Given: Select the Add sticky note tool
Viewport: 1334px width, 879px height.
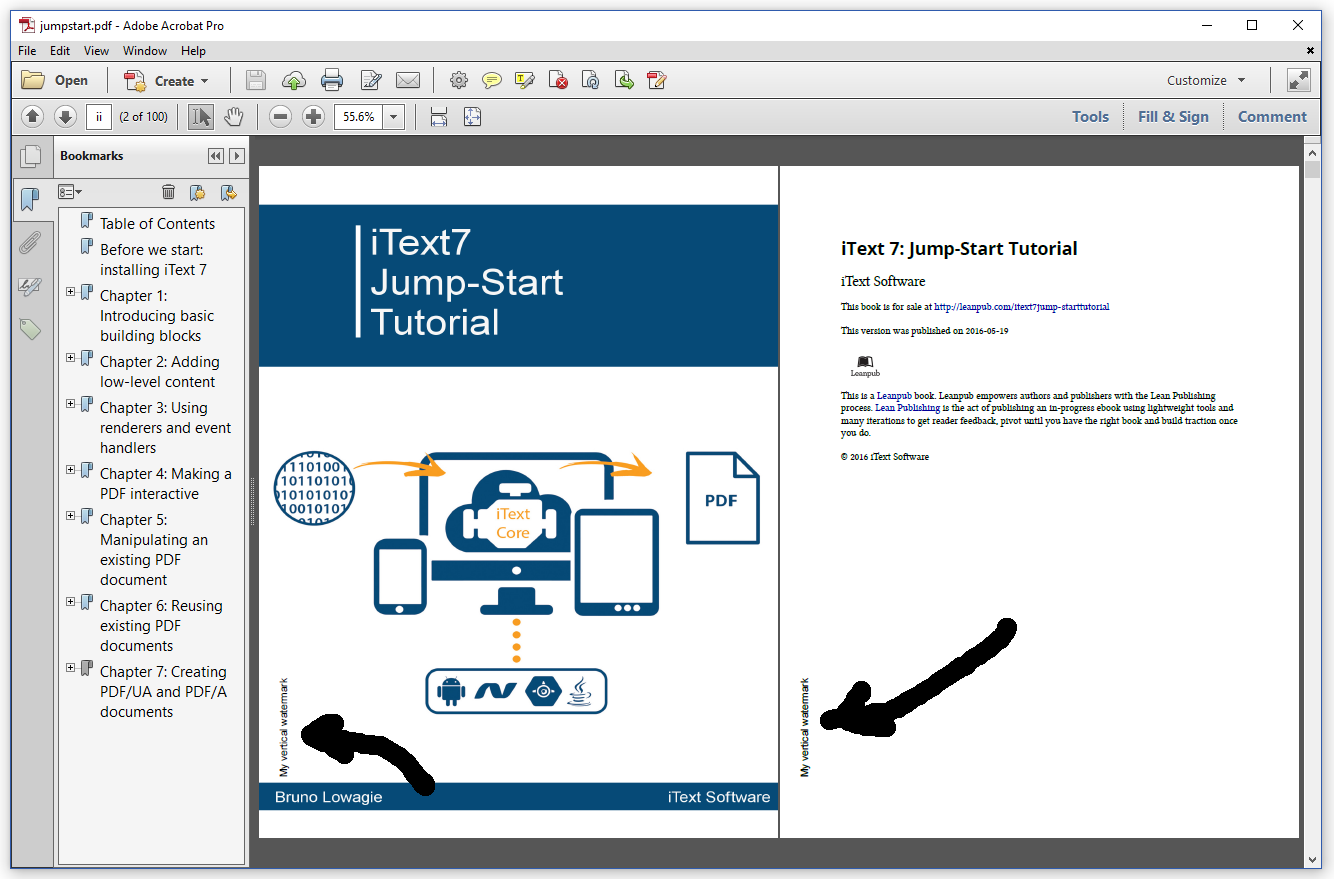Looking at the screenshot, I should [492, 81].
